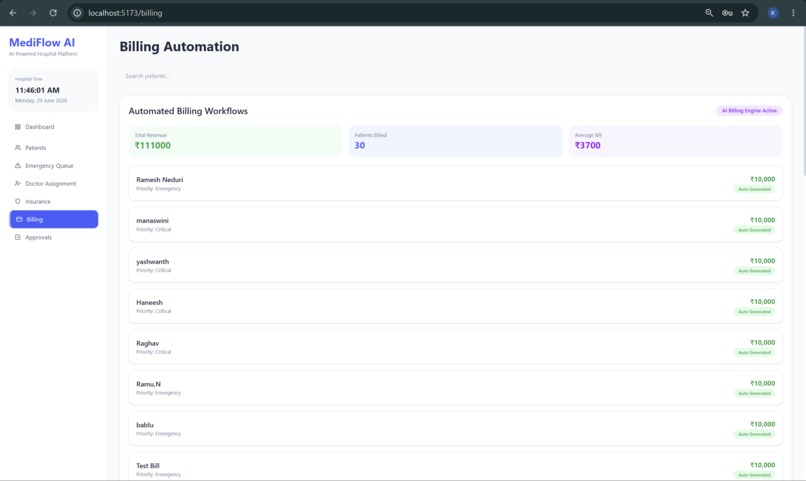Select the Average Bill ₹3700 card
Image resolution: width=806 pixels, height=481 pixels.
pos(675,141)
